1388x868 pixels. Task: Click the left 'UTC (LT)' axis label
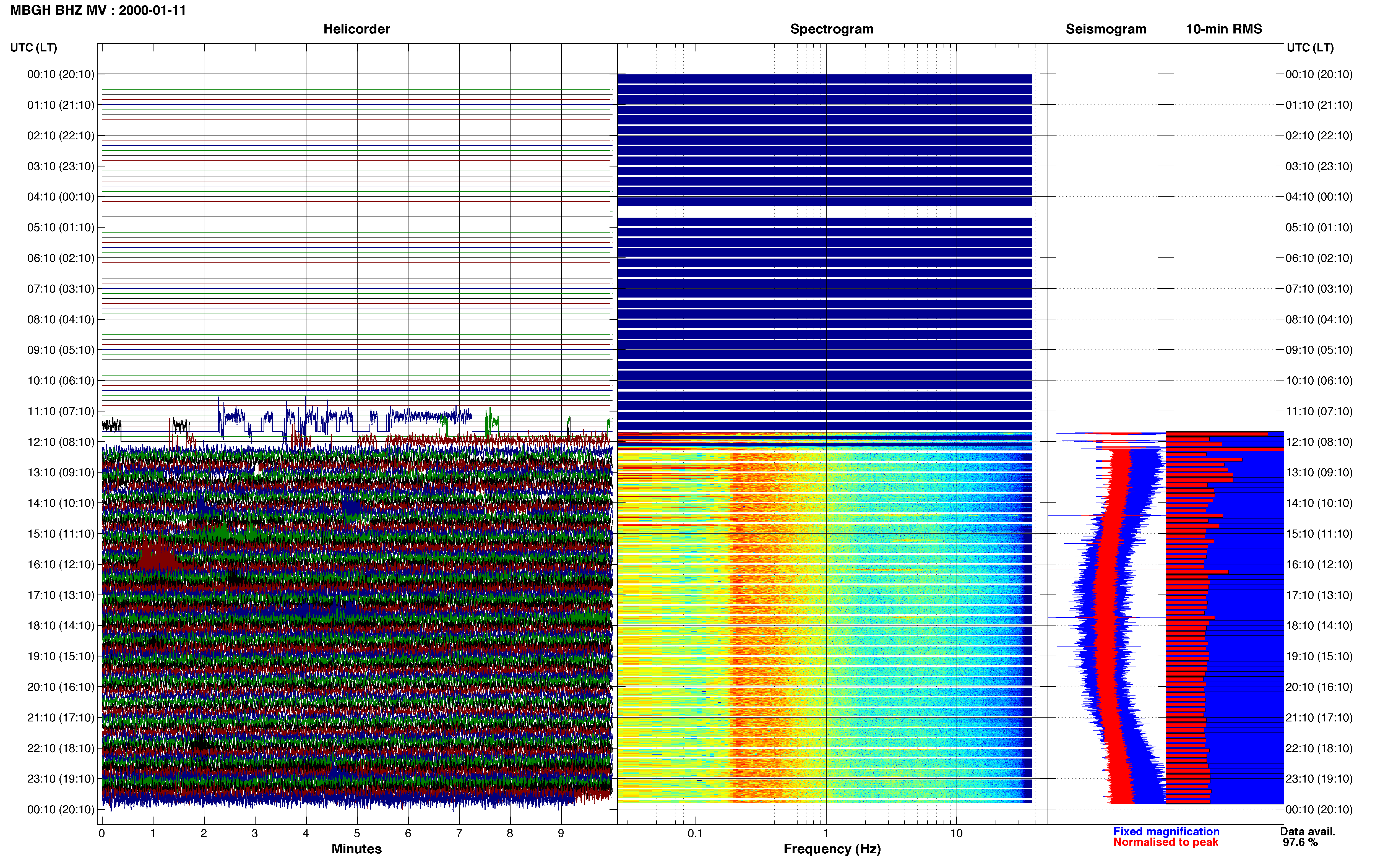coord(34,48)
